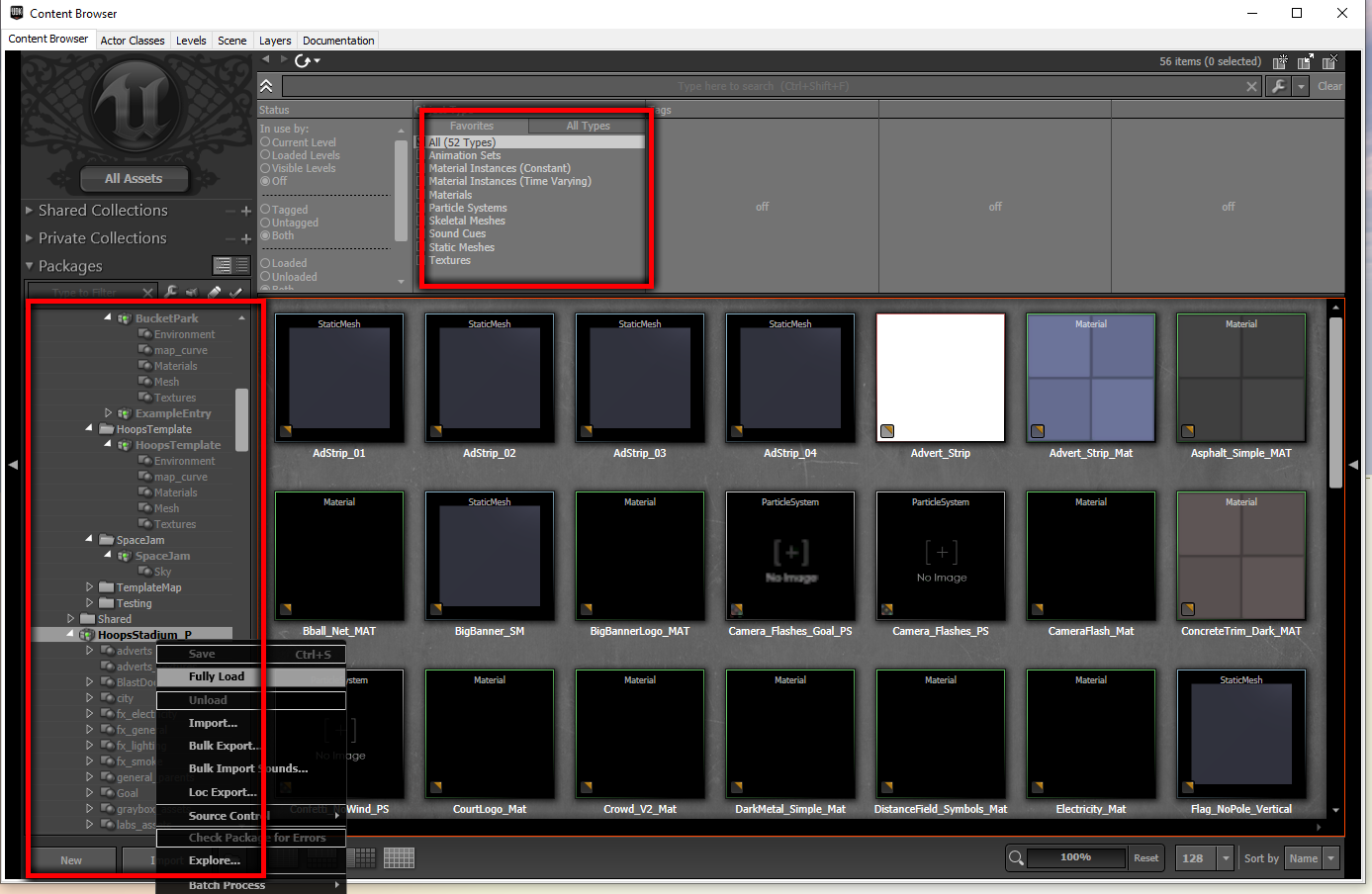The width and height of the screenshot is (1372, 894).
Task: Click the pencil edit icon in the packages toolbar
Action: tap(213, 293)
